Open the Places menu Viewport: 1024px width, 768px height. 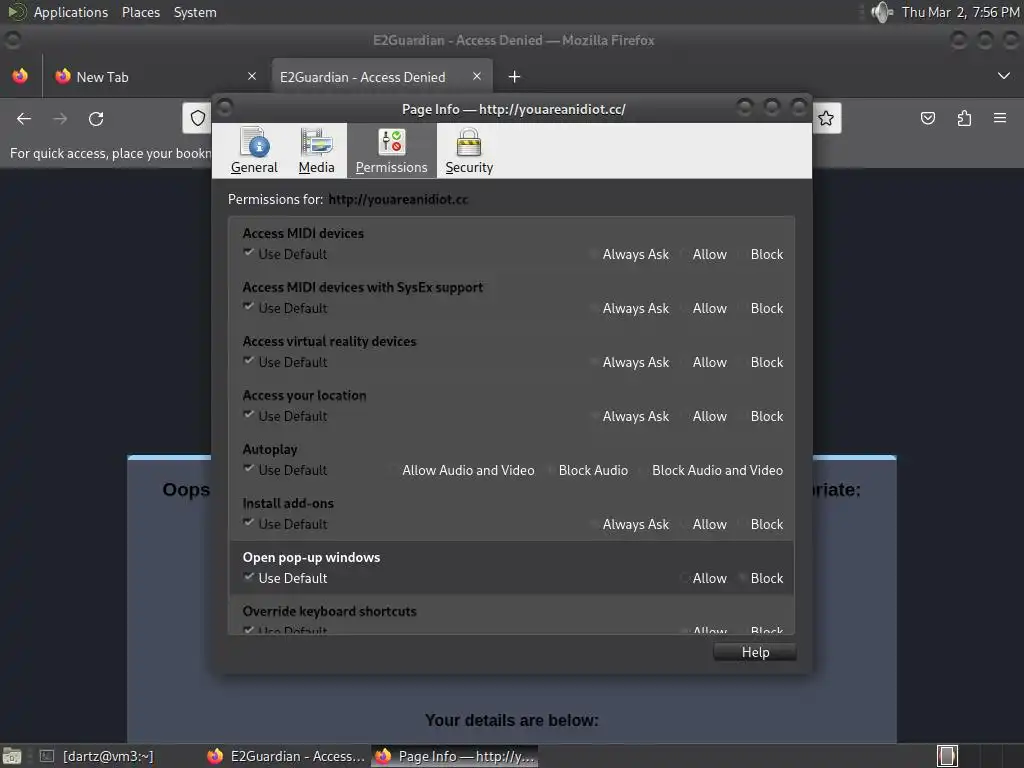[x=141, y=12]
